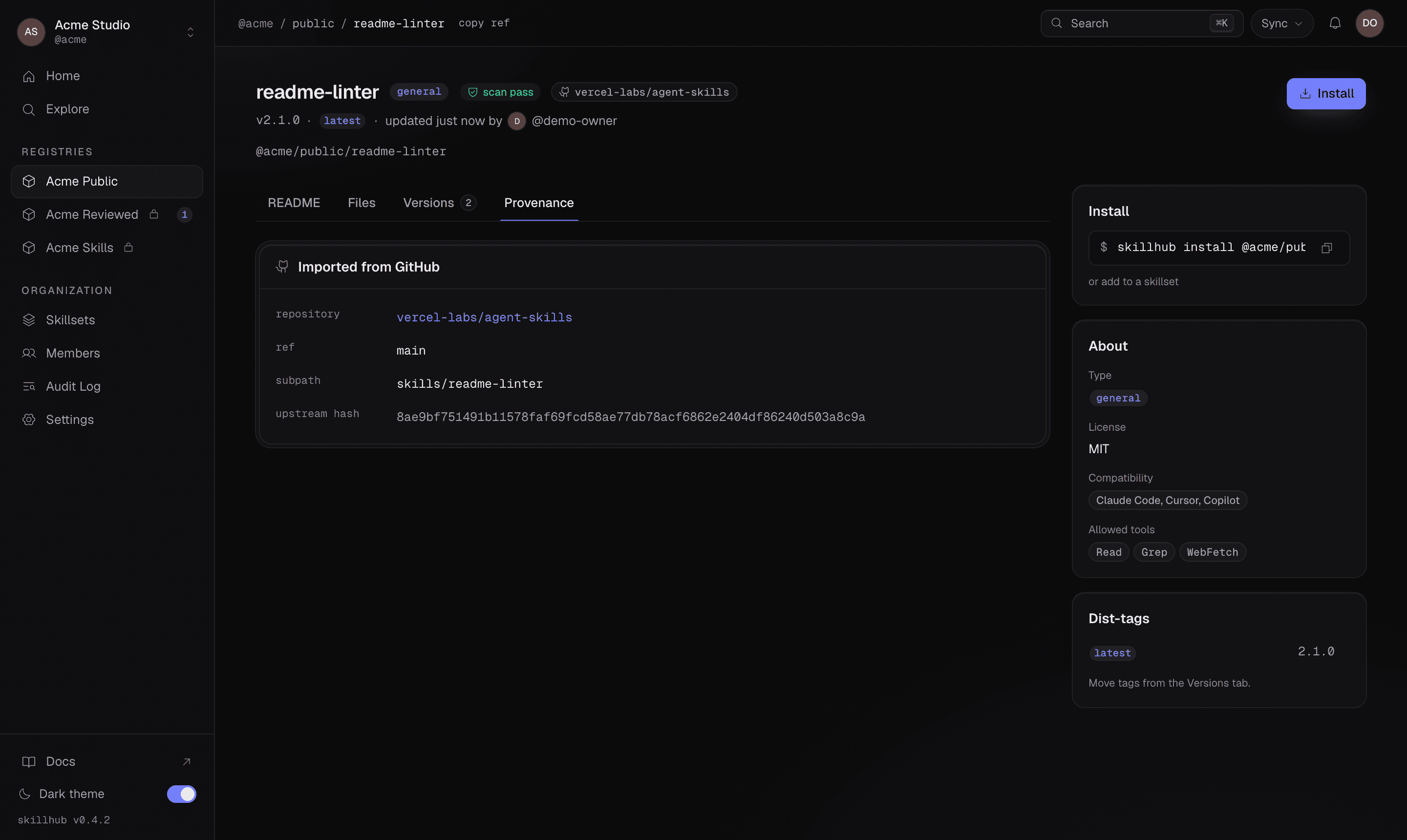
Task: Toggle the Dark theme switch
Action: [181, 794]
